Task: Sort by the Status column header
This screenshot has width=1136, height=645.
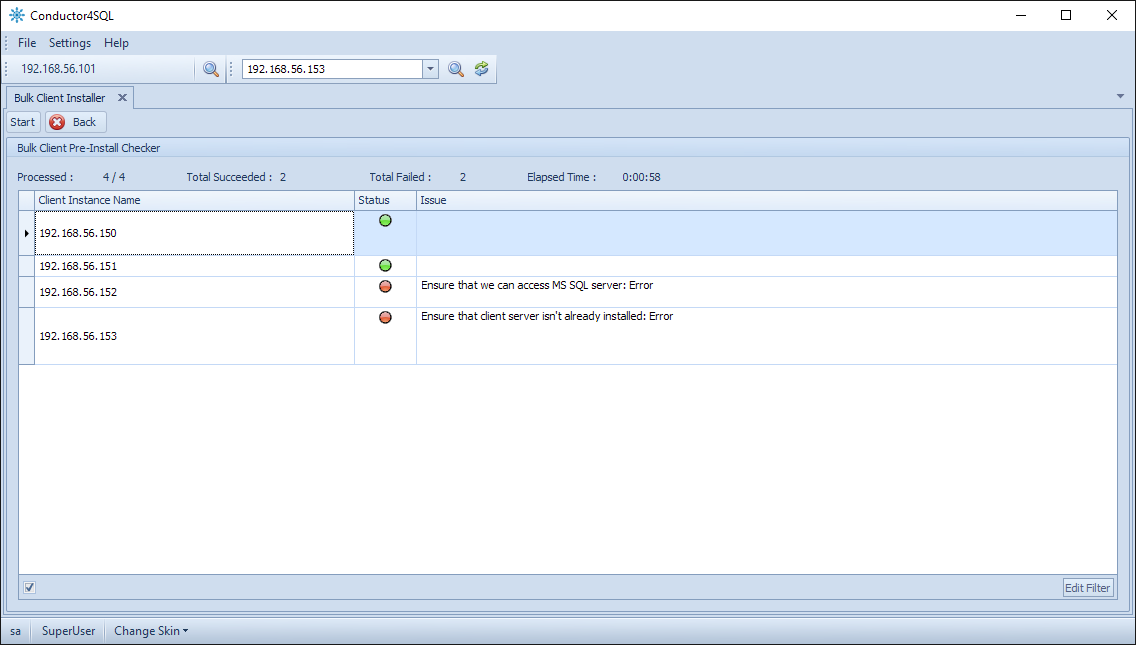Action: [385, 200]
